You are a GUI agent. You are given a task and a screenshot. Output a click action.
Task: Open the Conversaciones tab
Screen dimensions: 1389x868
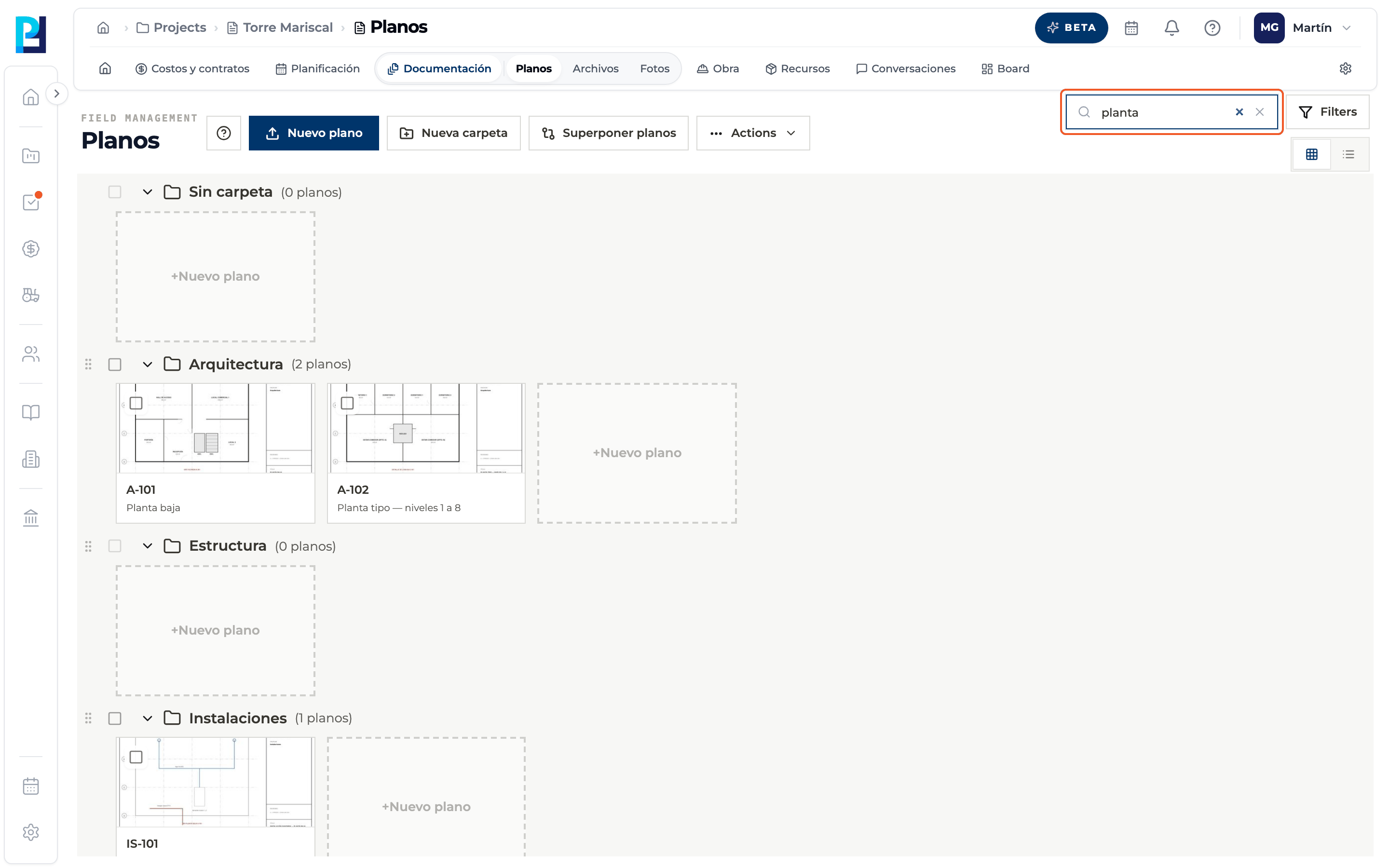(x=906, y=68)
